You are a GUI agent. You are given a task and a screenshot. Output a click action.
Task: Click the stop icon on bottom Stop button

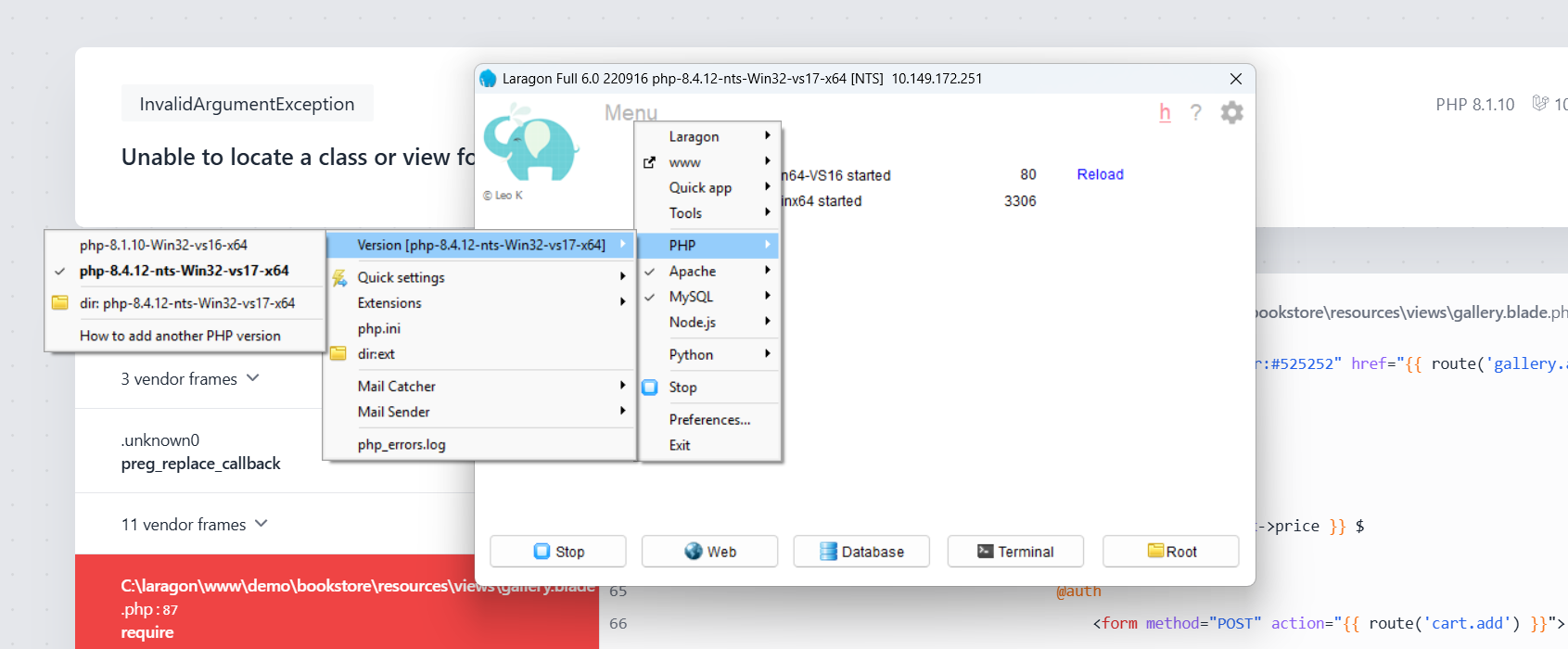click(x=542, y=551)
